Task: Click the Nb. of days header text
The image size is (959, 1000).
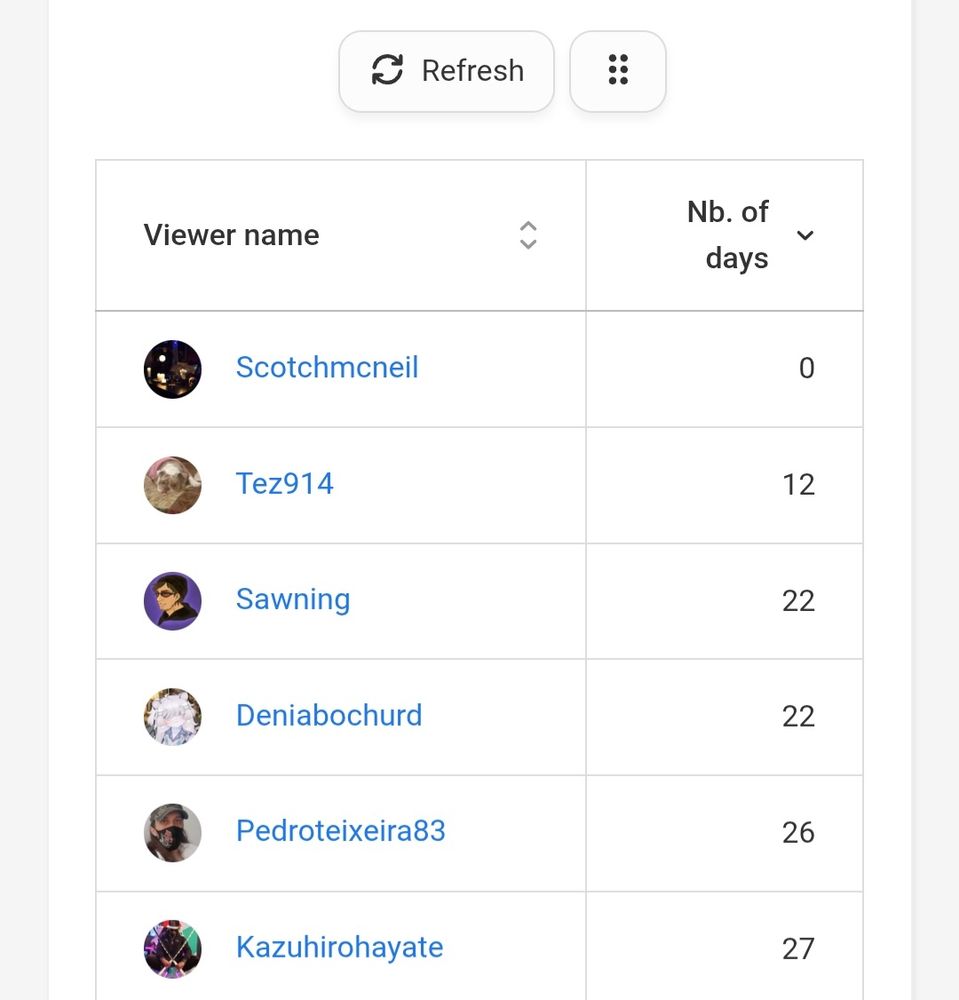Action: 728,235
